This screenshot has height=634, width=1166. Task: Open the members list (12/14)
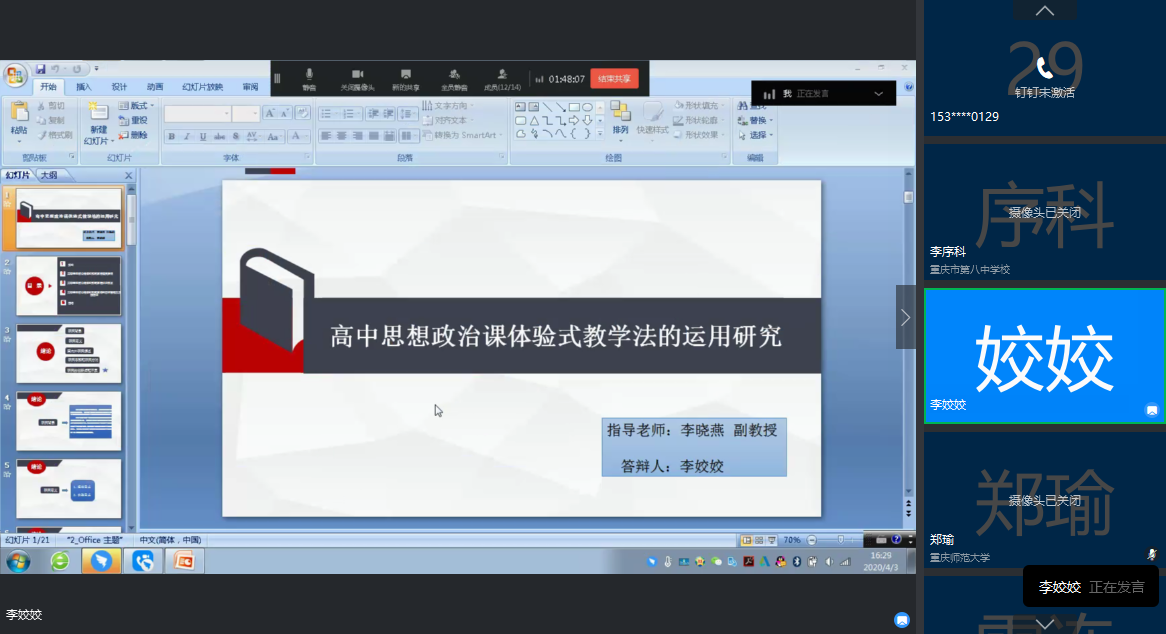coord(502,78)
